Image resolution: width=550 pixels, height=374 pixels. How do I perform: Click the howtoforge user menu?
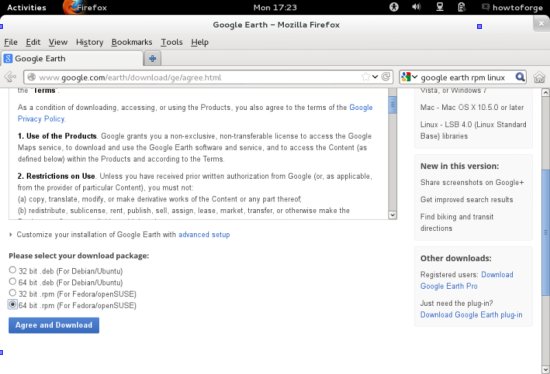(x=513, y=7)
